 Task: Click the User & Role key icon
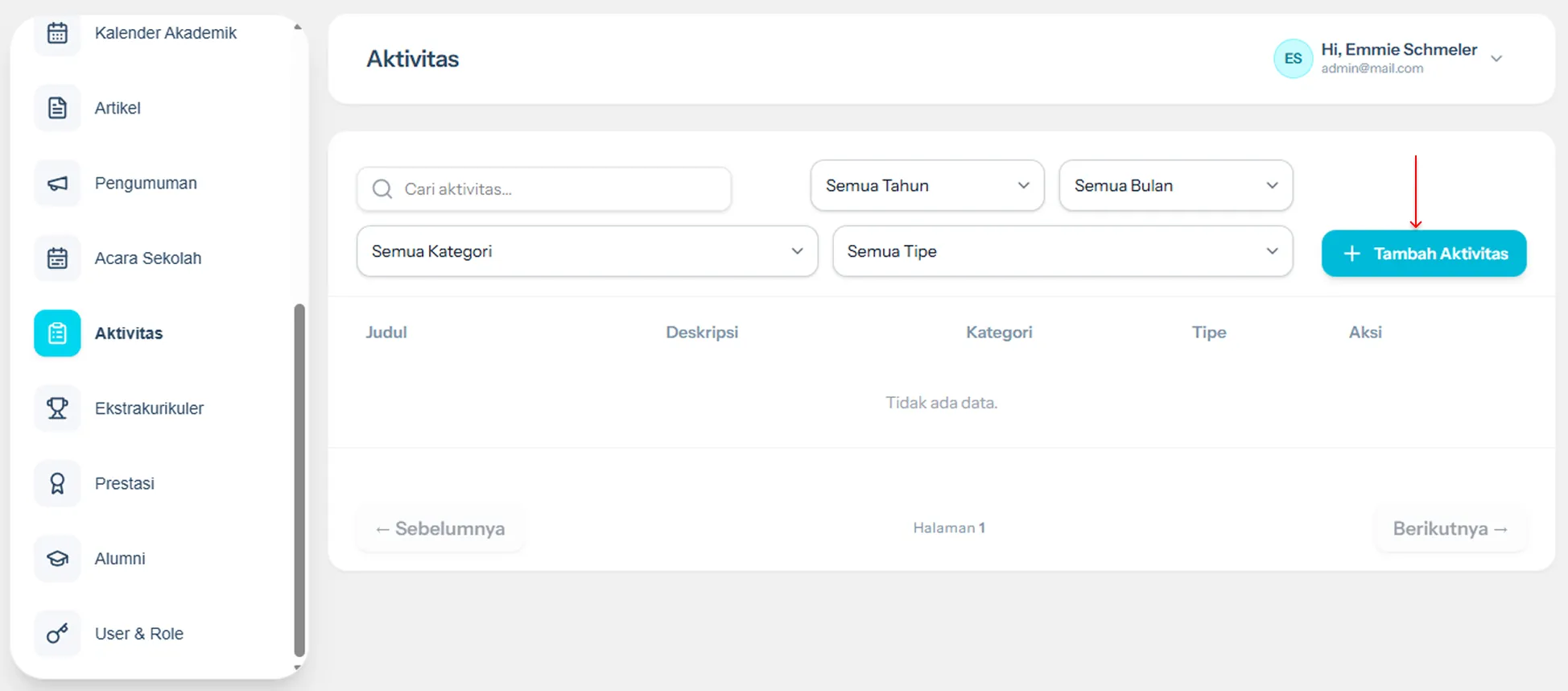(57, 634)
